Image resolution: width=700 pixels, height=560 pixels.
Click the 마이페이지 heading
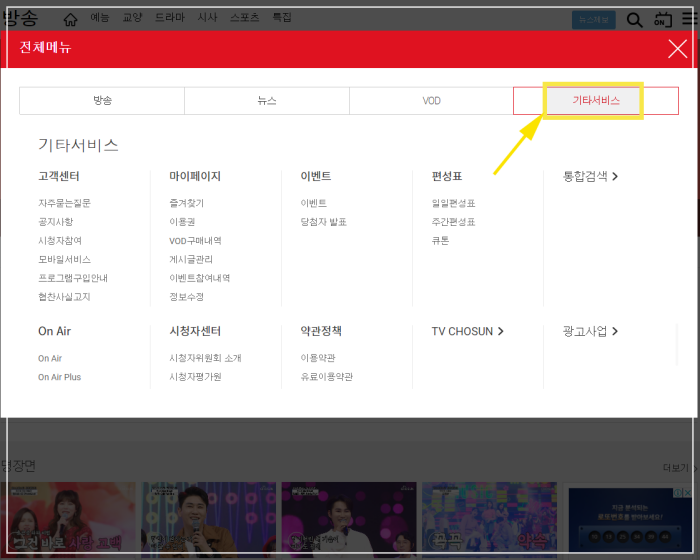(195, 176)
